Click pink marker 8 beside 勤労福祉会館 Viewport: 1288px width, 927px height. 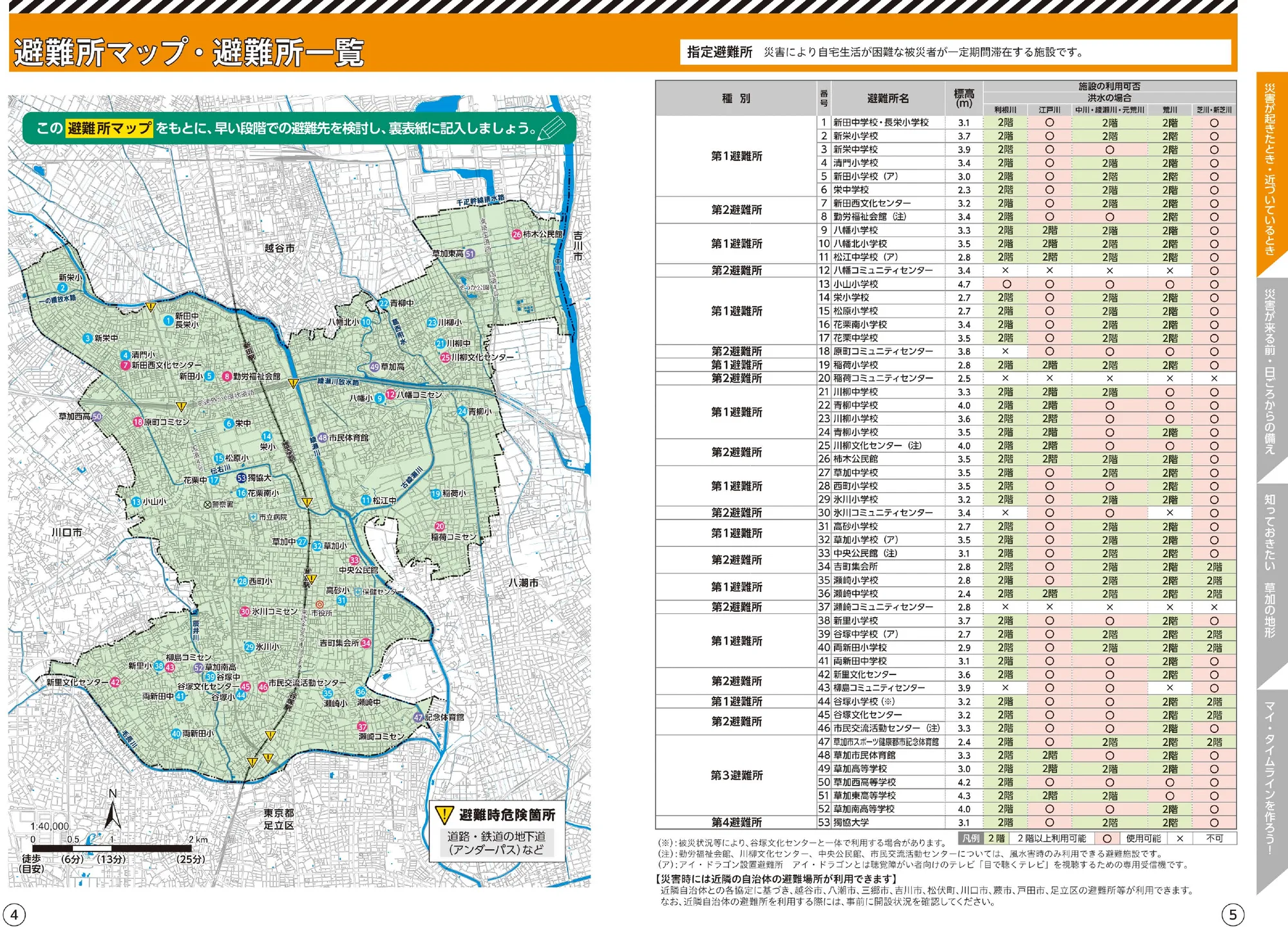pyautogui.click(x=227, y=376)
